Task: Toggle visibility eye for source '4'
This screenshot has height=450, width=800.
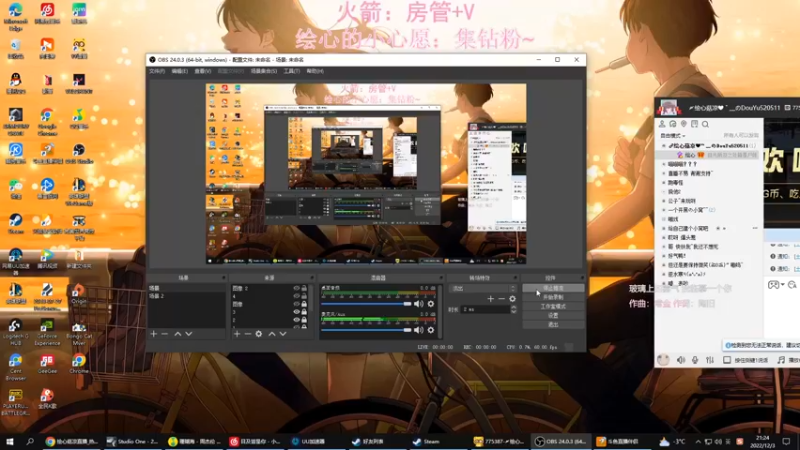Action: click(296, 296)
